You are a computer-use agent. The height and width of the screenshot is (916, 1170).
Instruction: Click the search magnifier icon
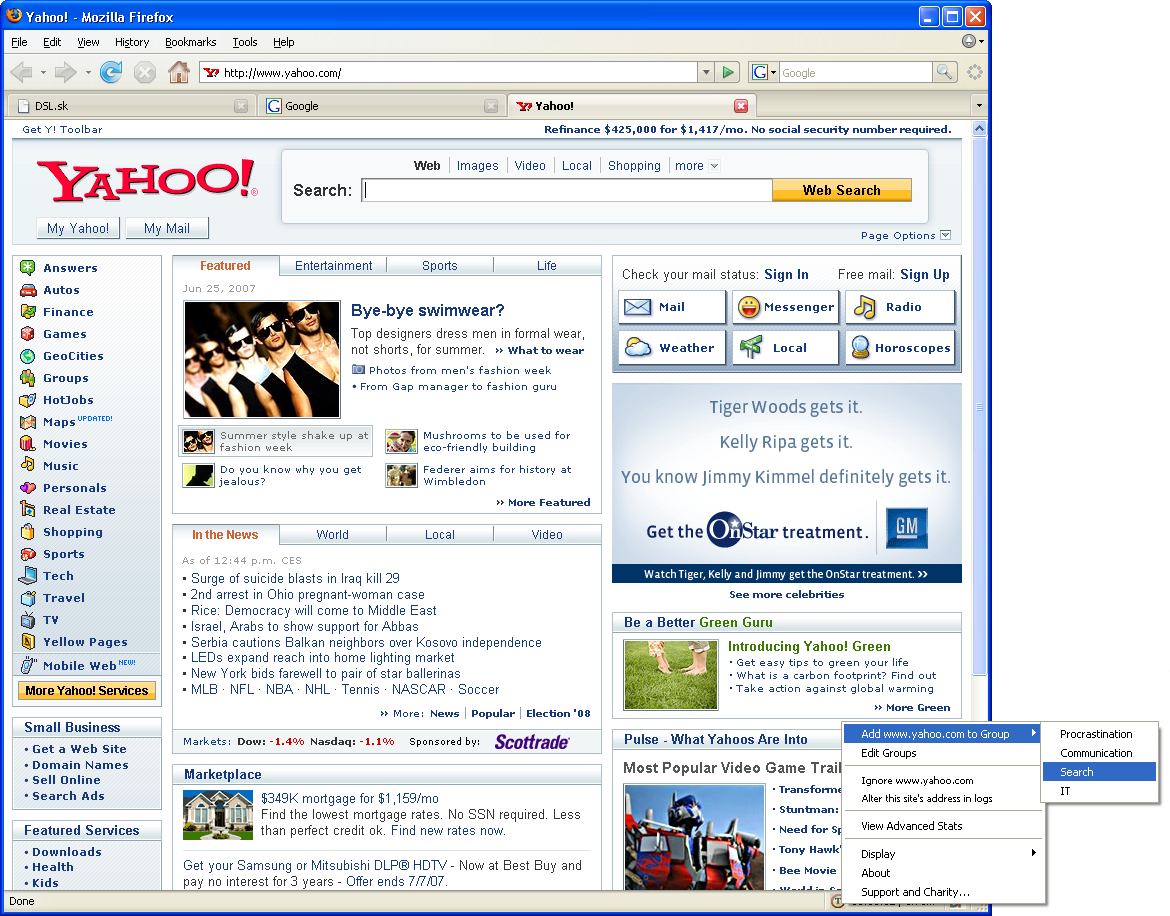pos(944,72)
